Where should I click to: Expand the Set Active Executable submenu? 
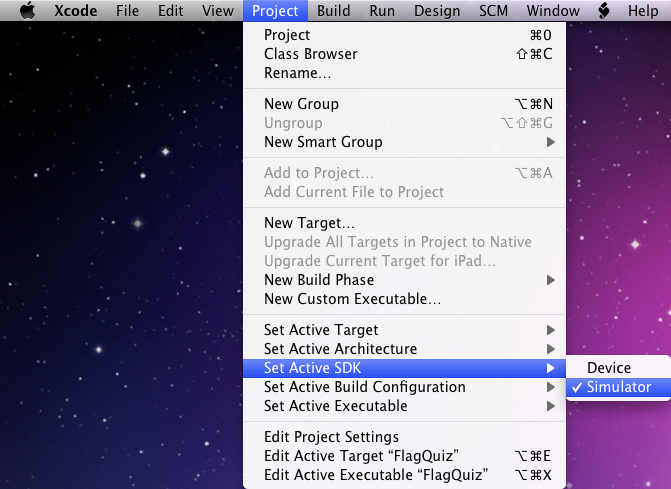[x=404, y=406]
